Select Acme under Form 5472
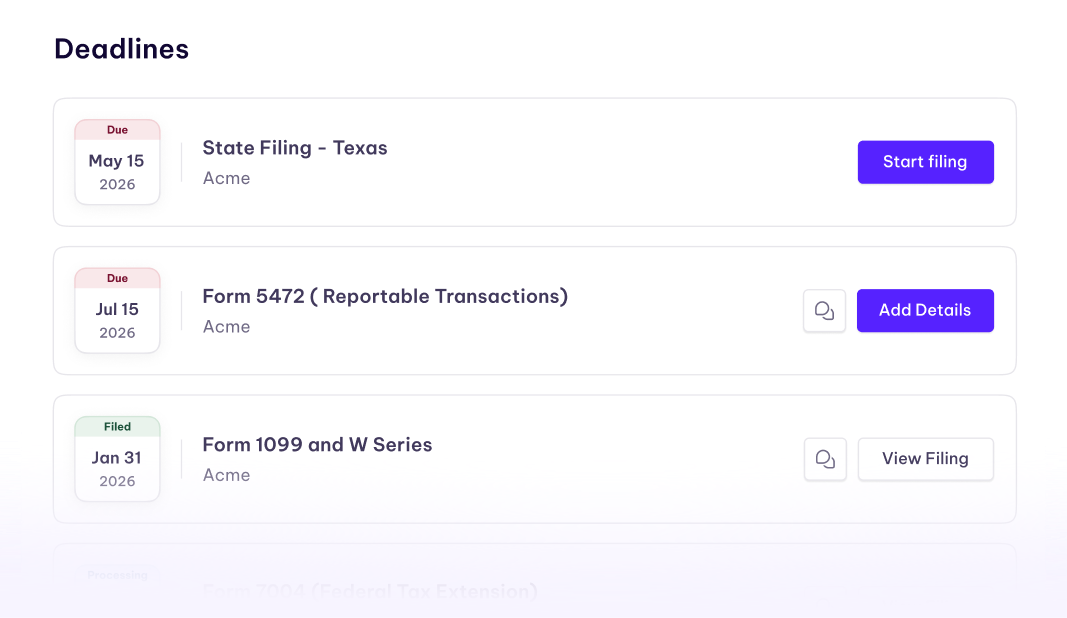The width and height of the screenshot is (1067, 618). tap(226, 326)
